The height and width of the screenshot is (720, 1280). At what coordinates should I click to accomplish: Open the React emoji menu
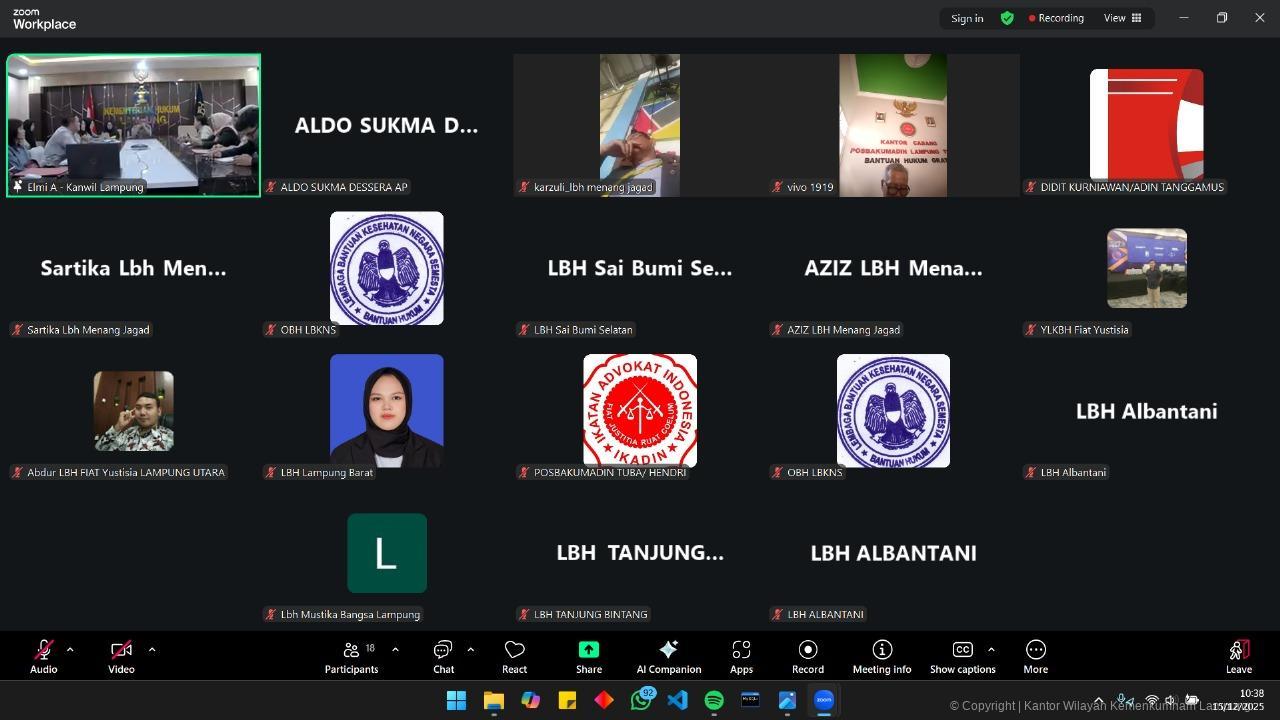click(x=514, y=657)
